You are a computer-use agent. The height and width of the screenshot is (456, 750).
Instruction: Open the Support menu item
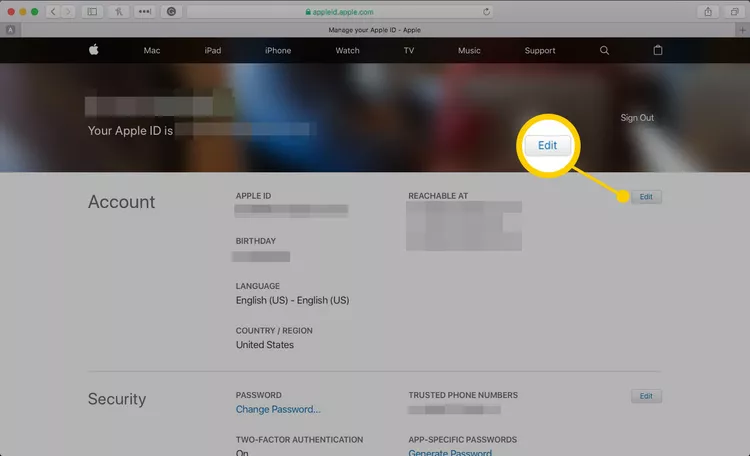[x=540, y=50]
